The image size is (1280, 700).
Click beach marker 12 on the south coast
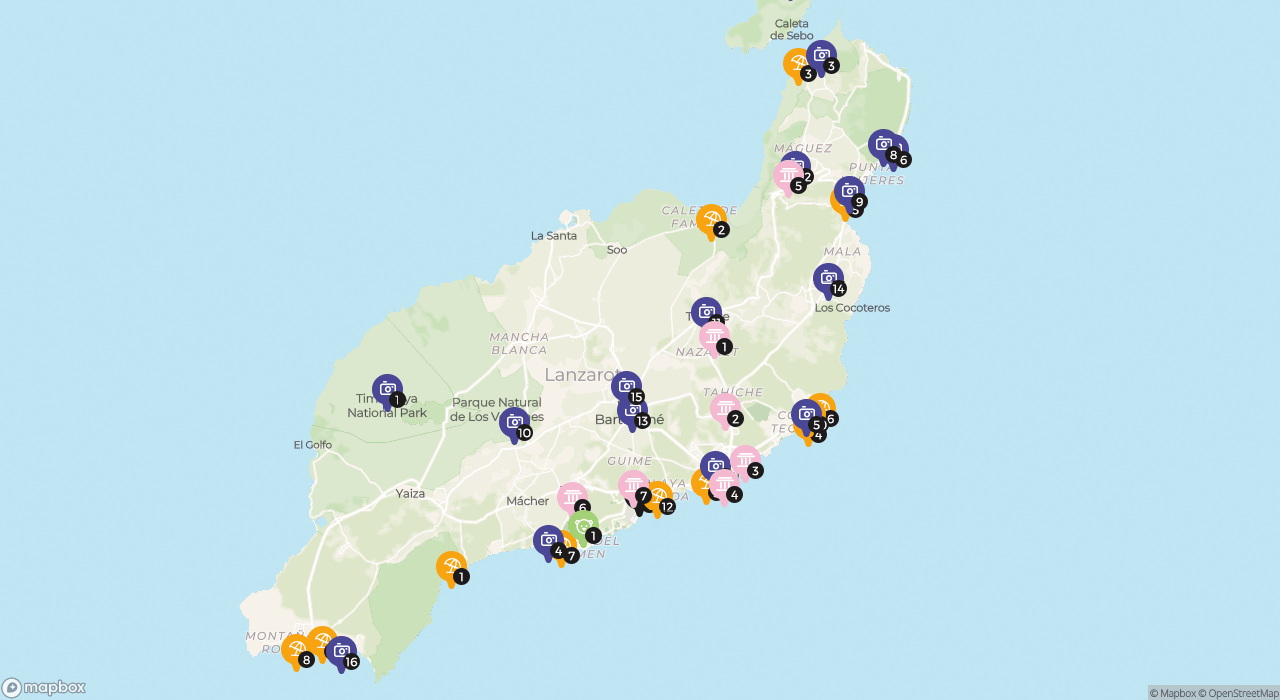coord(658,496)
